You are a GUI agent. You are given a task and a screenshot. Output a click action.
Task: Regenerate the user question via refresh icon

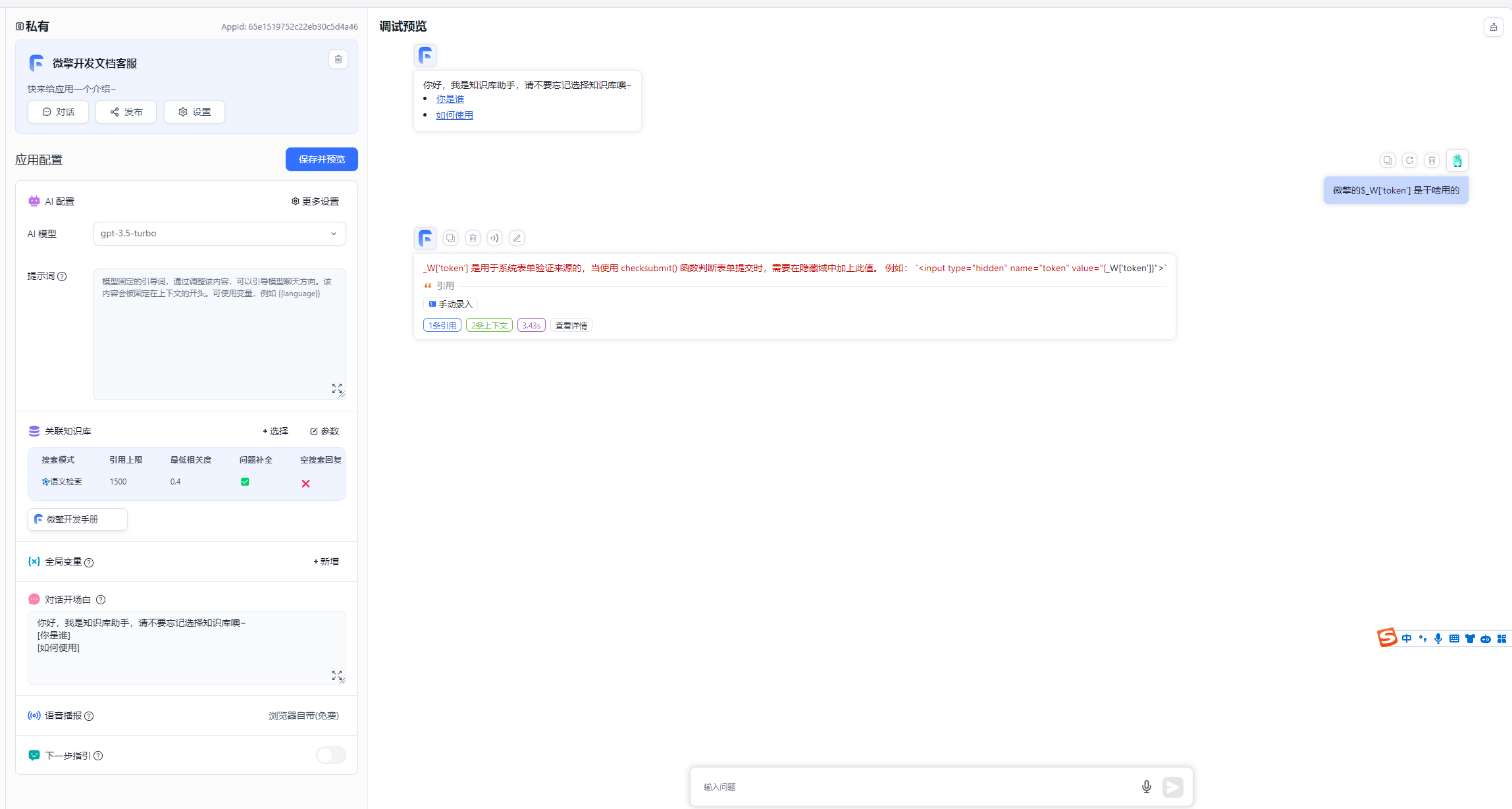(1409, 160)
